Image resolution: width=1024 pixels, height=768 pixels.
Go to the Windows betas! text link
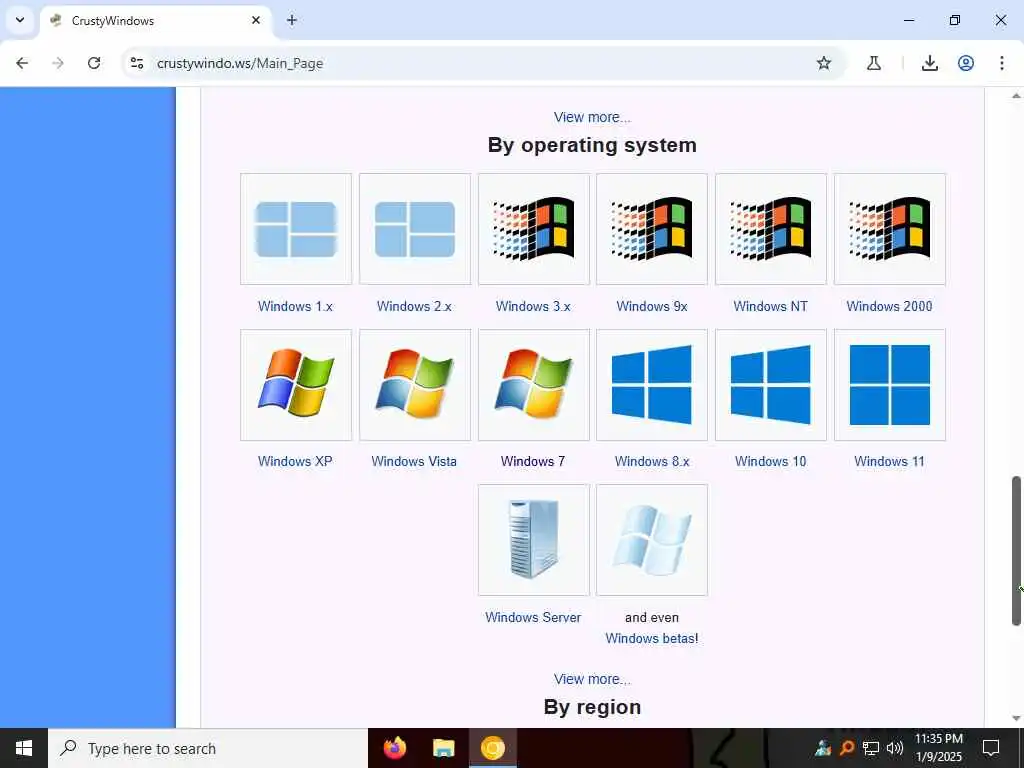click(x=652, y=638)
